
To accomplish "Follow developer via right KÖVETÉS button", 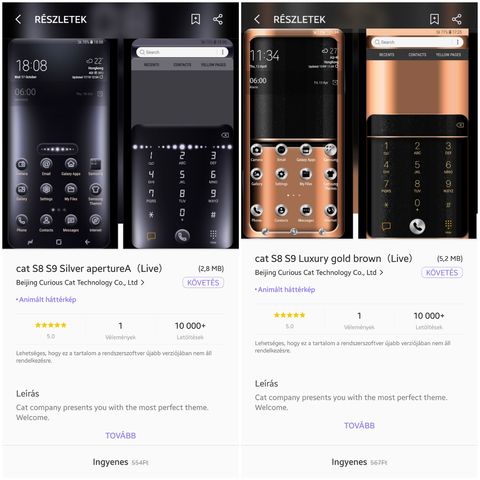I will [442, 273].
